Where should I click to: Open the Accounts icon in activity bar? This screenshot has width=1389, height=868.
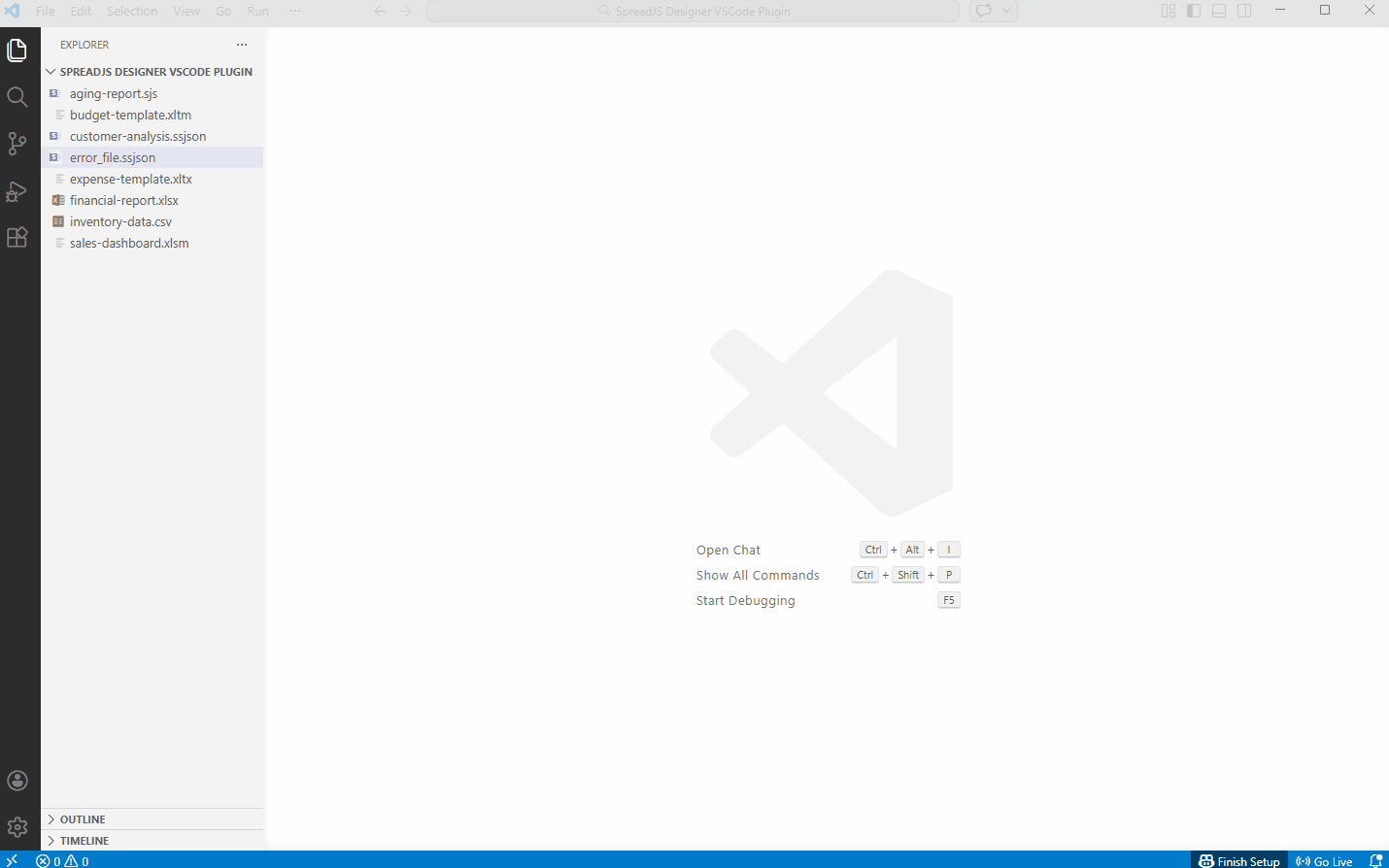tap(17, 781)
